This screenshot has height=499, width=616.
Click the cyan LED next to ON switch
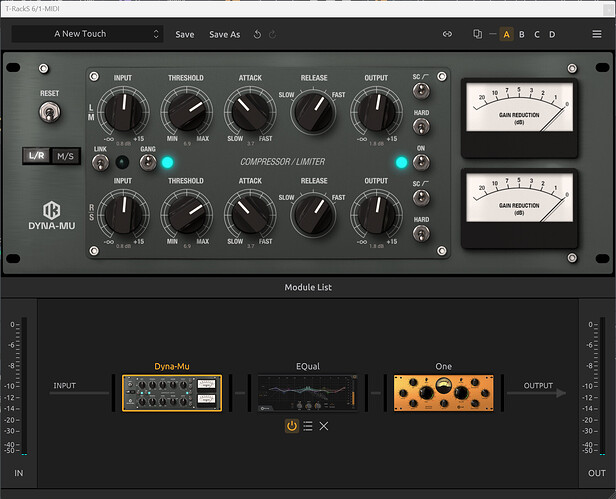click(402, 162)
